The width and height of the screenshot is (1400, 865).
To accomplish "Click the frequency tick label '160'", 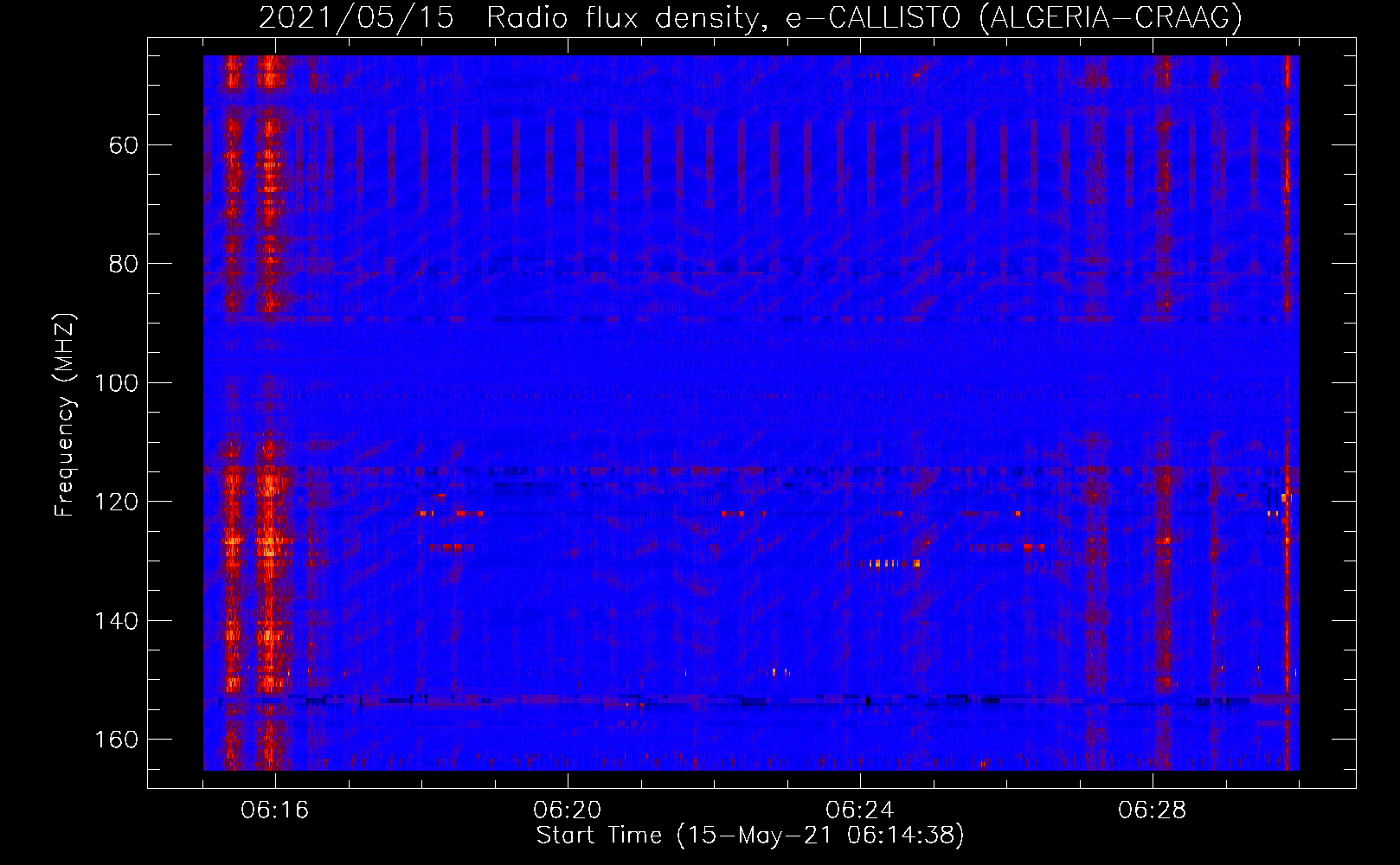I will click(116, 740).
